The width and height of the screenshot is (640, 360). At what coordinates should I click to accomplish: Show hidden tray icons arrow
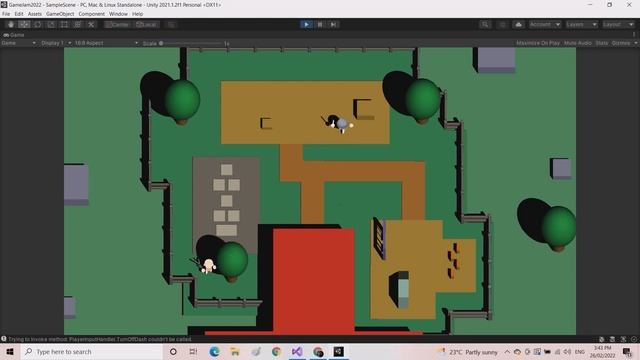[x=507, y=352]
